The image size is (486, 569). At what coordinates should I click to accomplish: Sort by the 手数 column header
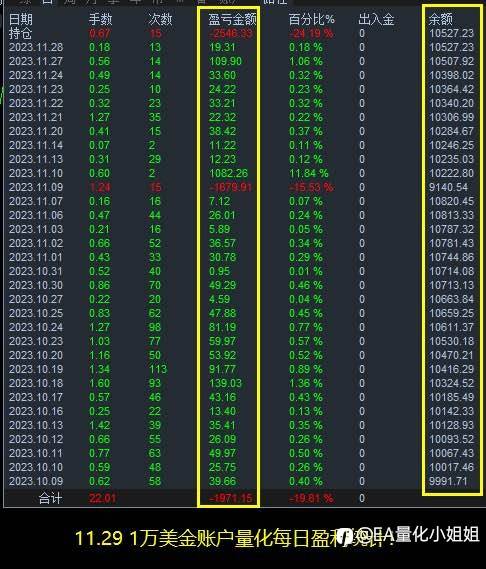pos(101,19)
